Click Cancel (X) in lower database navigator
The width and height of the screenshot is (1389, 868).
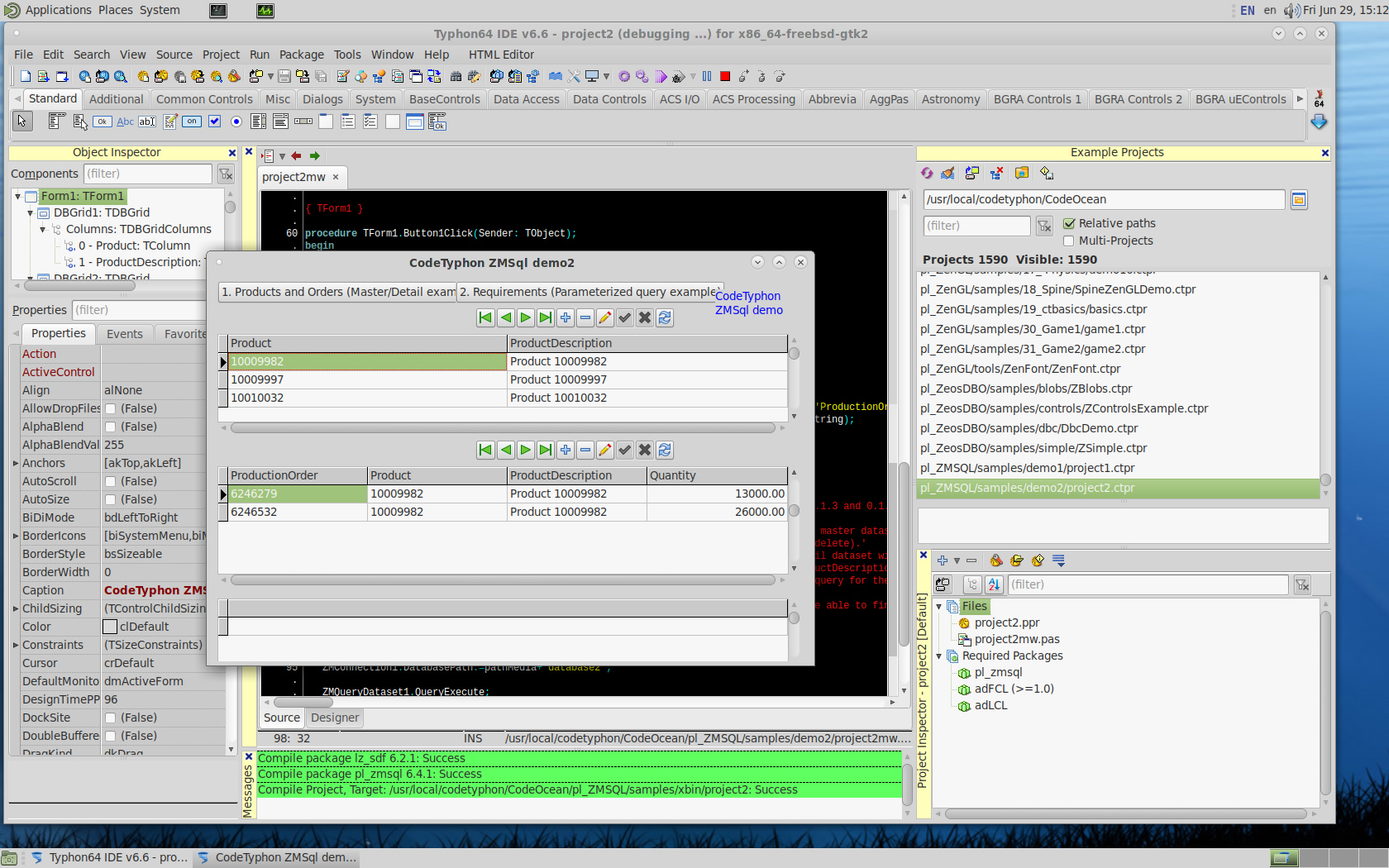[645, 450]
